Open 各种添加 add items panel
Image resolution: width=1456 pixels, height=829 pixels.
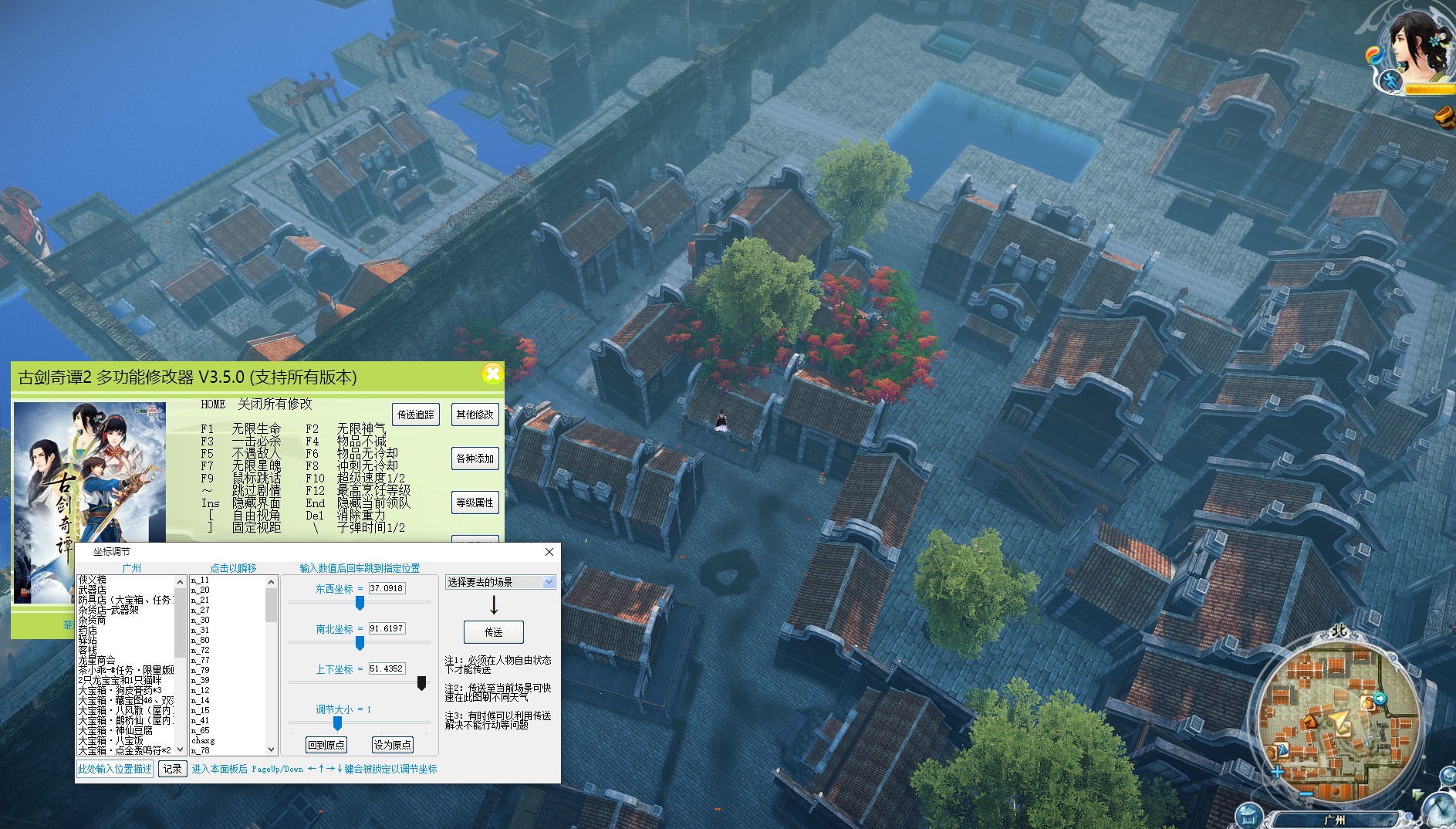pos(475,458)
